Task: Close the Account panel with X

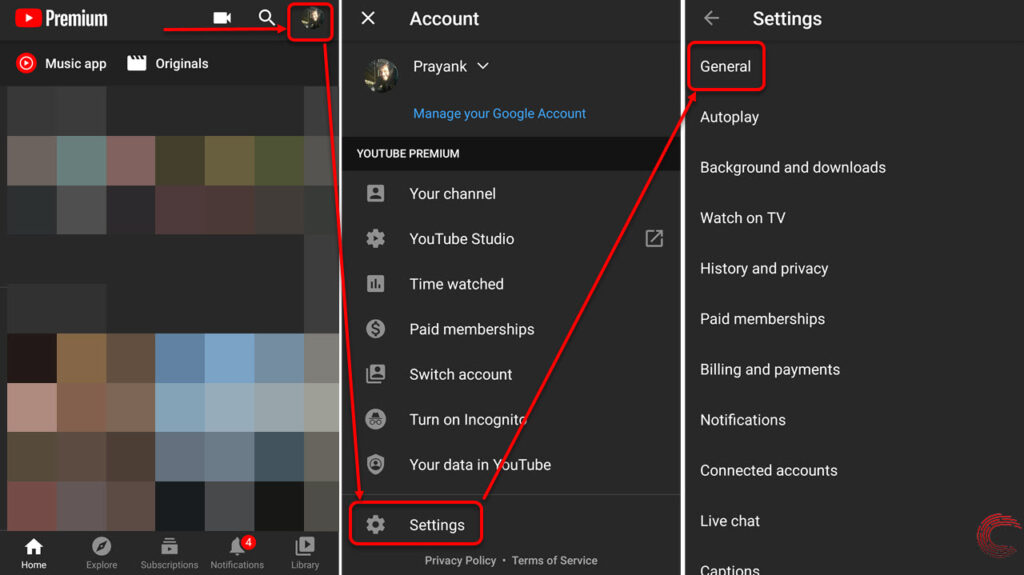Action: 368,18
